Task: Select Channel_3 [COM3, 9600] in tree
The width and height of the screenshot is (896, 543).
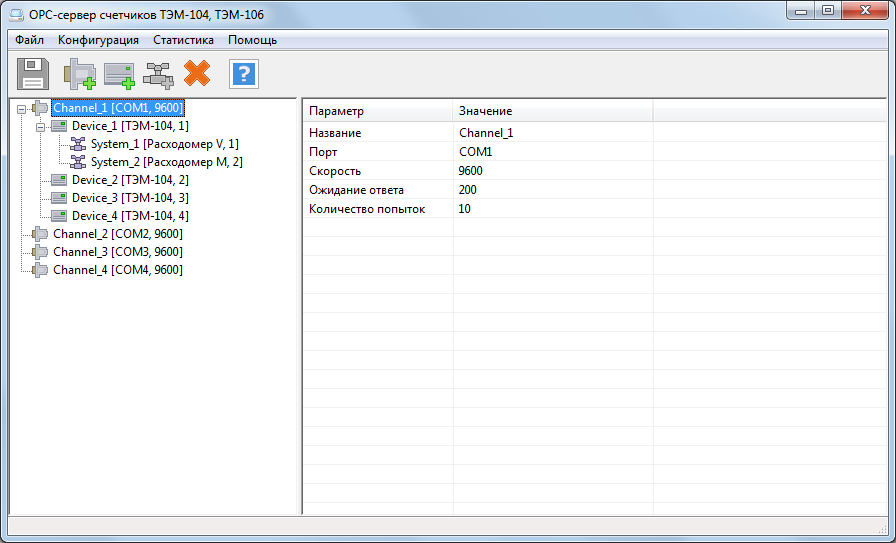Action: pos(118,252)
